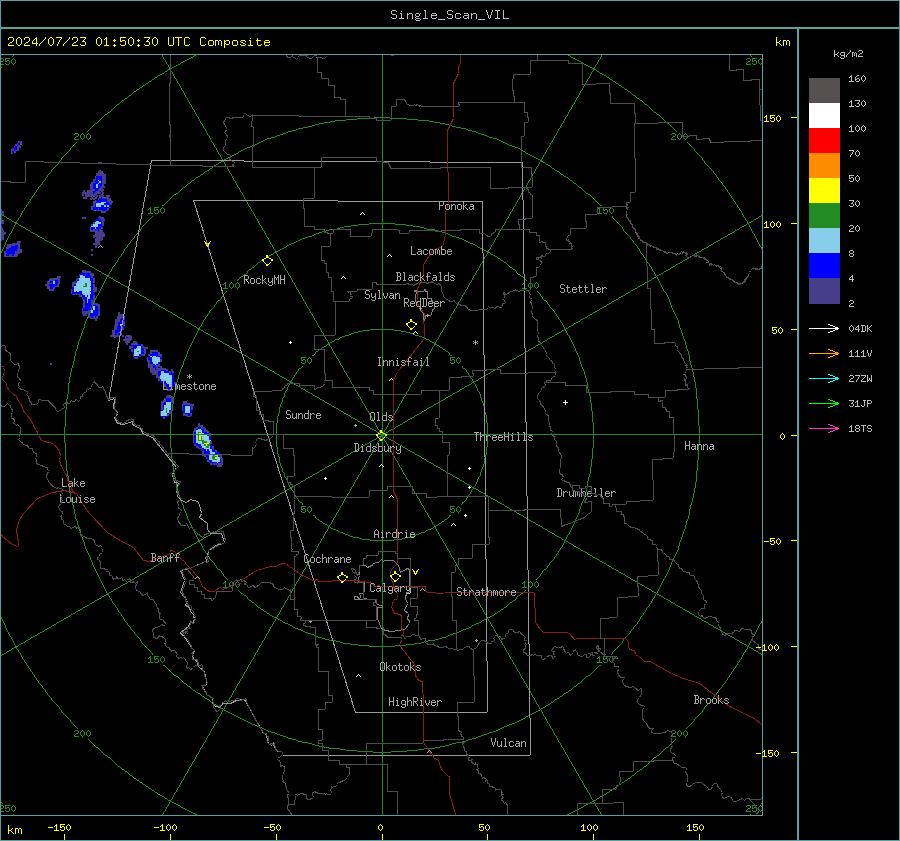Image resolution: width=900 pixels, height=841 pixels.
Task: Click the orange 111V arrow in legend
Action: tap(824, 354)
